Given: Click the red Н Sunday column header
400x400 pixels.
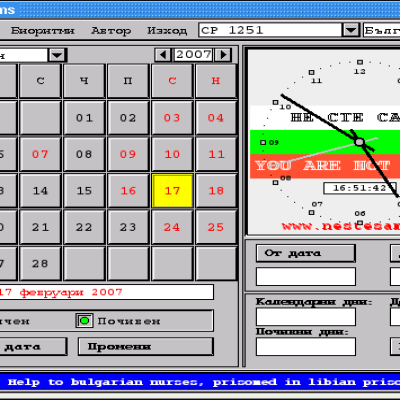Looking at the screenshot, I should 216,81.
